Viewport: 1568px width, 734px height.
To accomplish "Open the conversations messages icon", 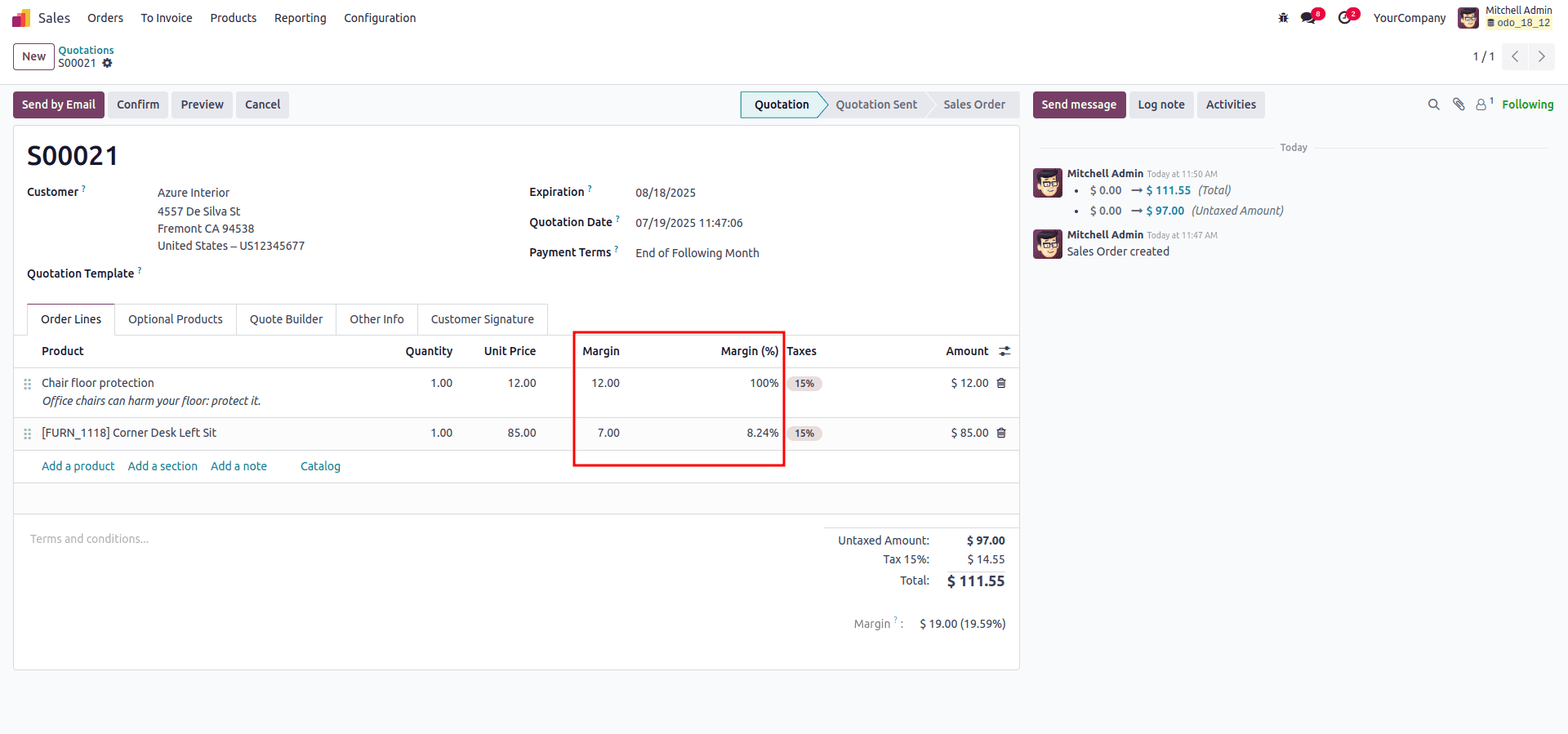I will 1309,18.
